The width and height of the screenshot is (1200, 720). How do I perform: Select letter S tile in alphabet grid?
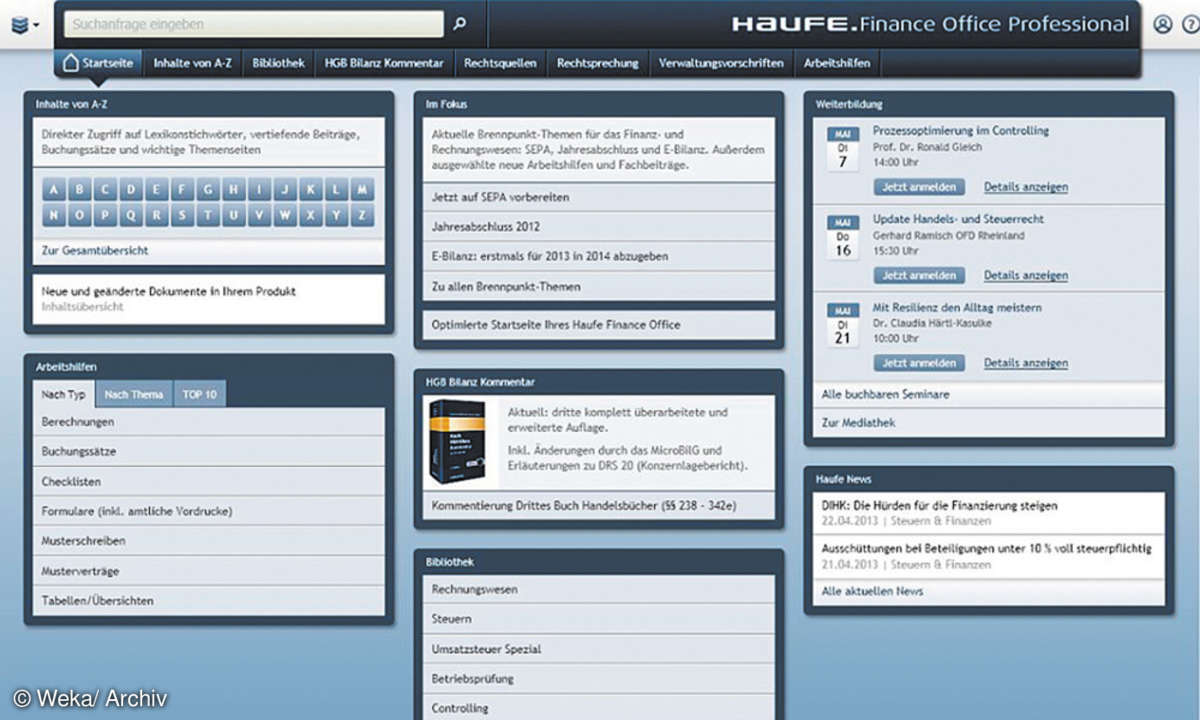pyautogui.click(x=183, y=215)
